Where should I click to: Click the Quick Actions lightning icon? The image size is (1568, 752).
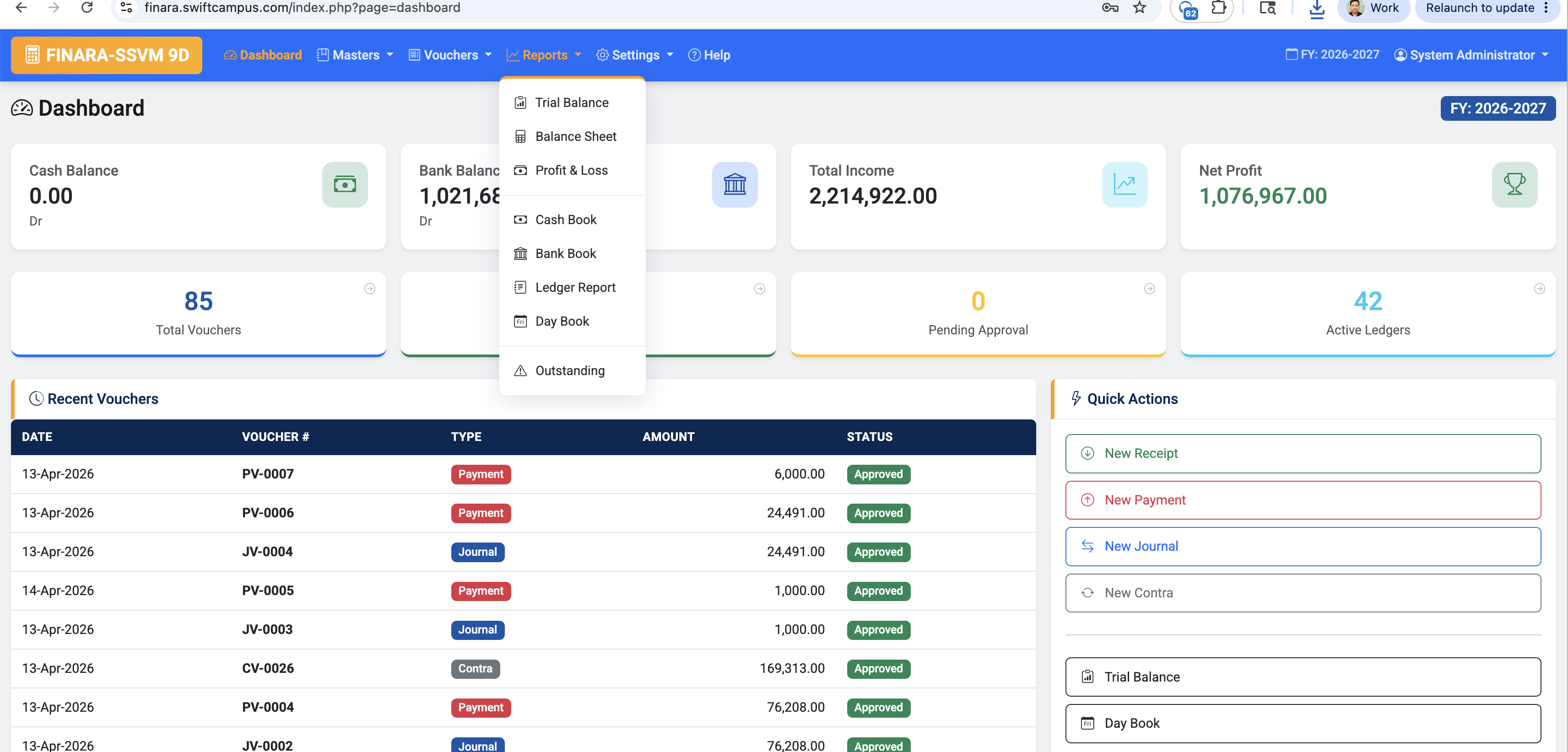tap(1076, 398)
